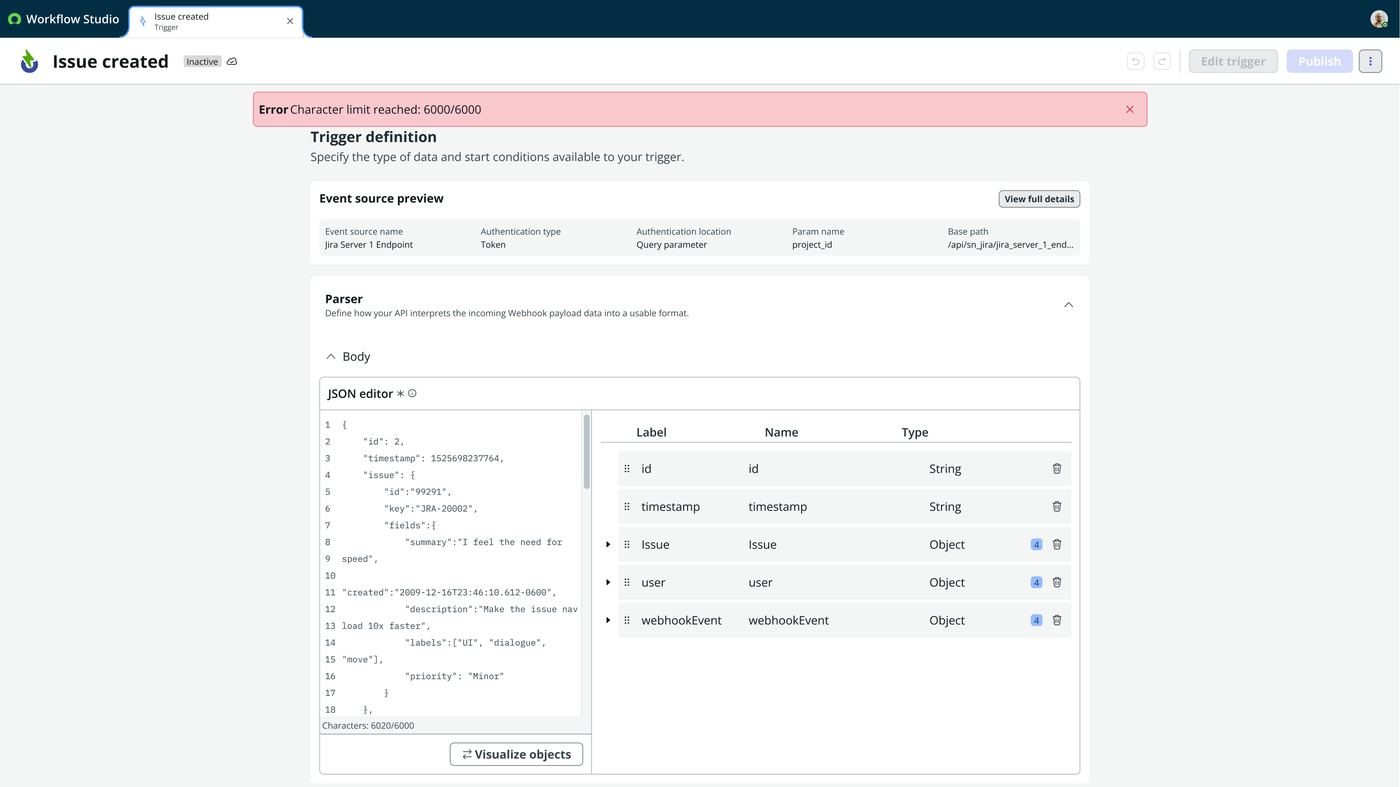Viewport: 1400px width, 787px height.
Task: Click the JSON editor info icon
Action: pyautogui.click(x=412, y=393)
